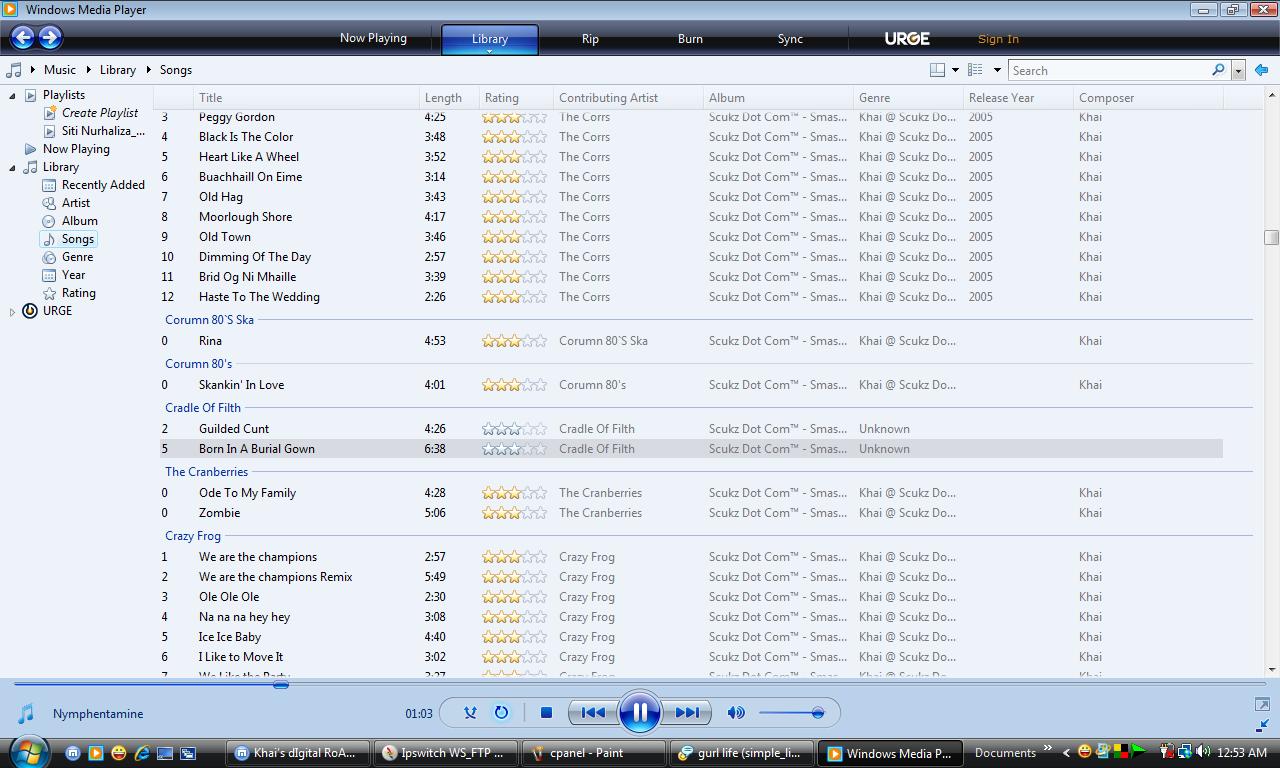The width and height of the screenshot is (1280, 768).
Task: Toggle shuffle mode on
Action: 470,713
